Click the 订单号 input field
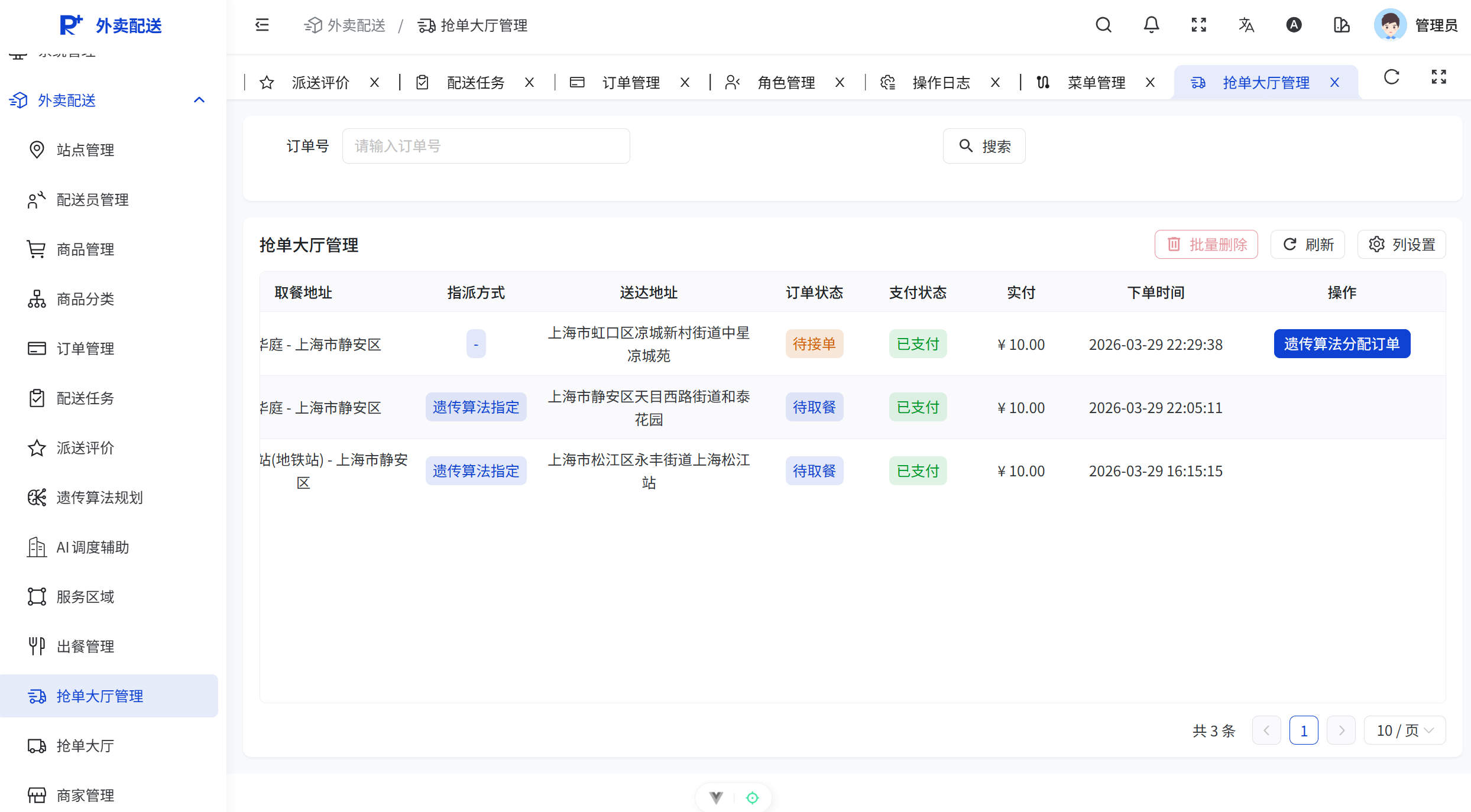 (x=485, y=146)
